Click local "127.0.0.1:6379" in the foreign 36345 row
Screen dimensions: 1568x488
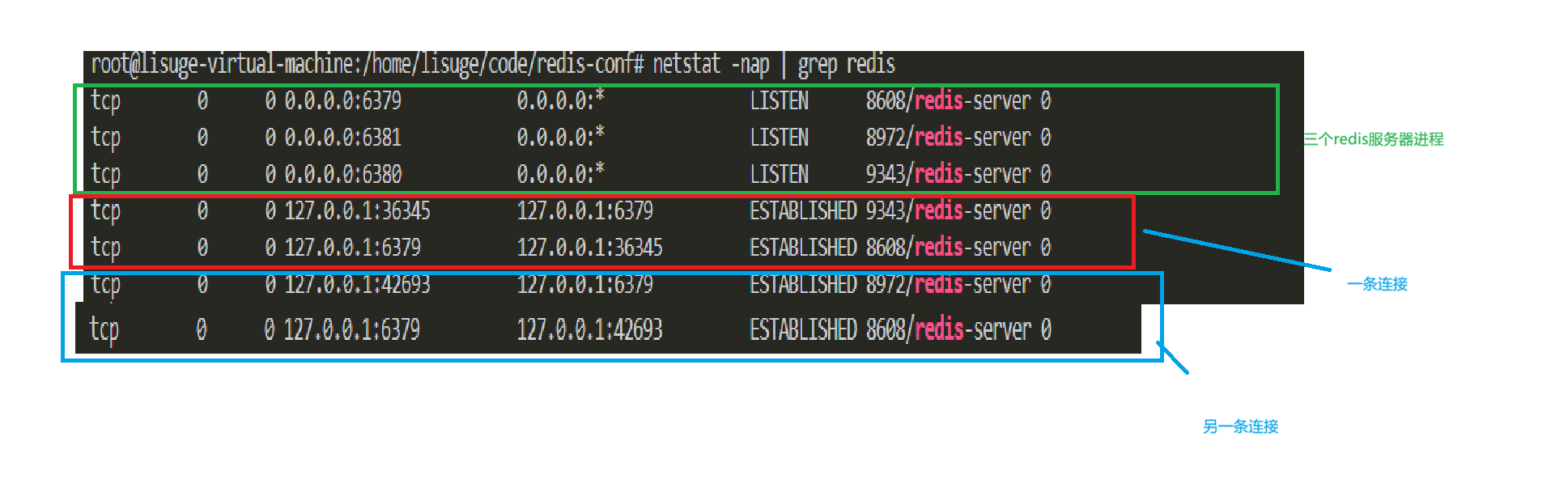point(353,247)
